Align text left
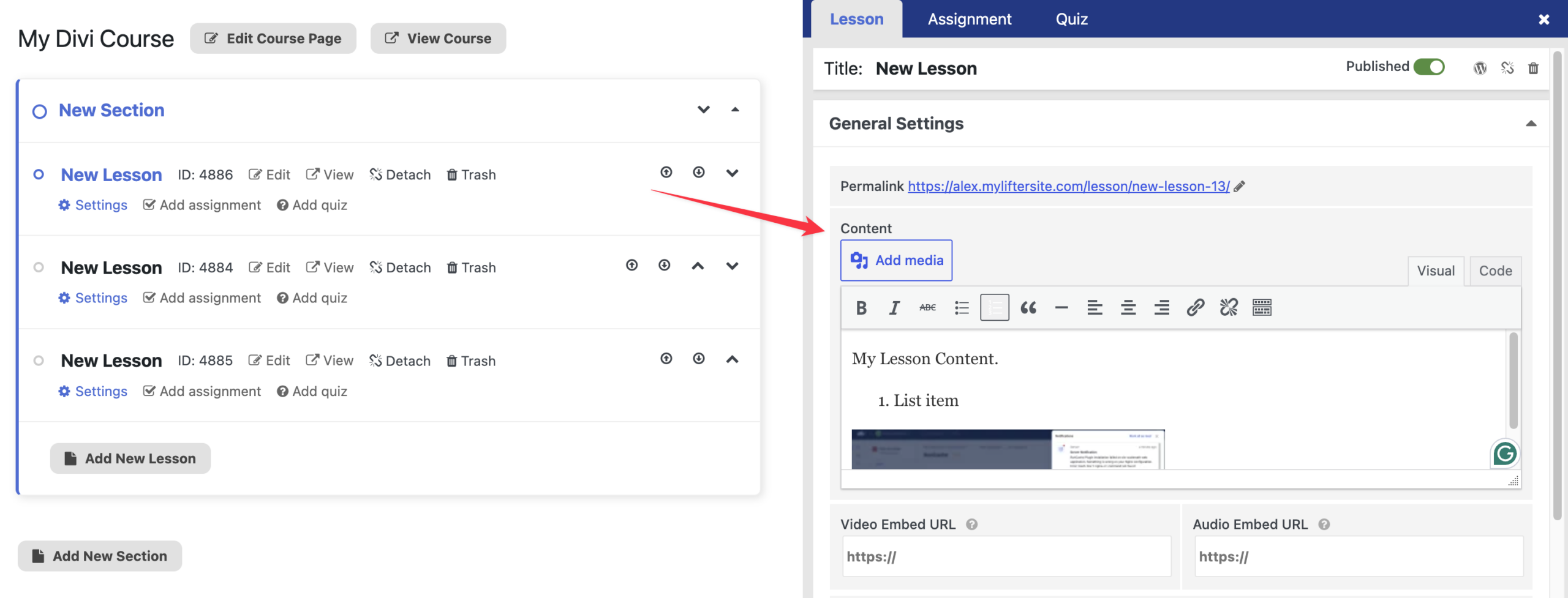 click(x=1095, y=307)
